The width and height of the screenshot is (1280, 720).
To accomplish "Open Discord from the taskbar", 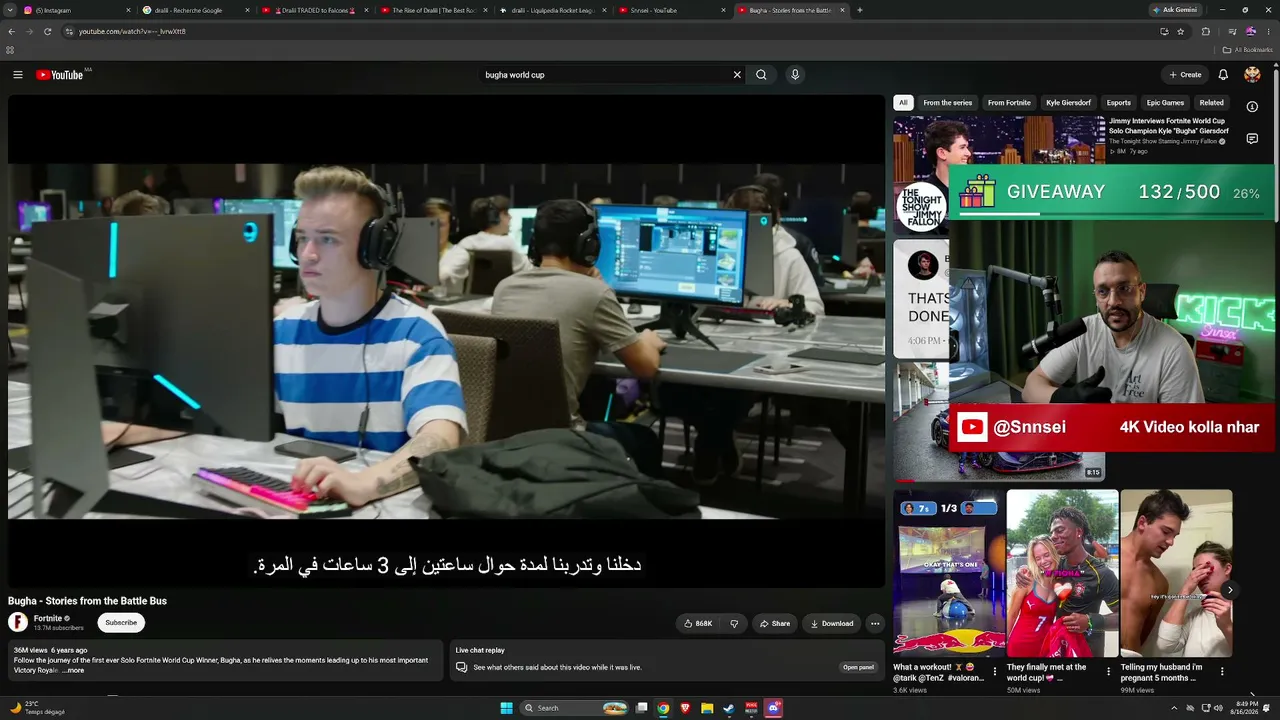I will pos(773,708).
